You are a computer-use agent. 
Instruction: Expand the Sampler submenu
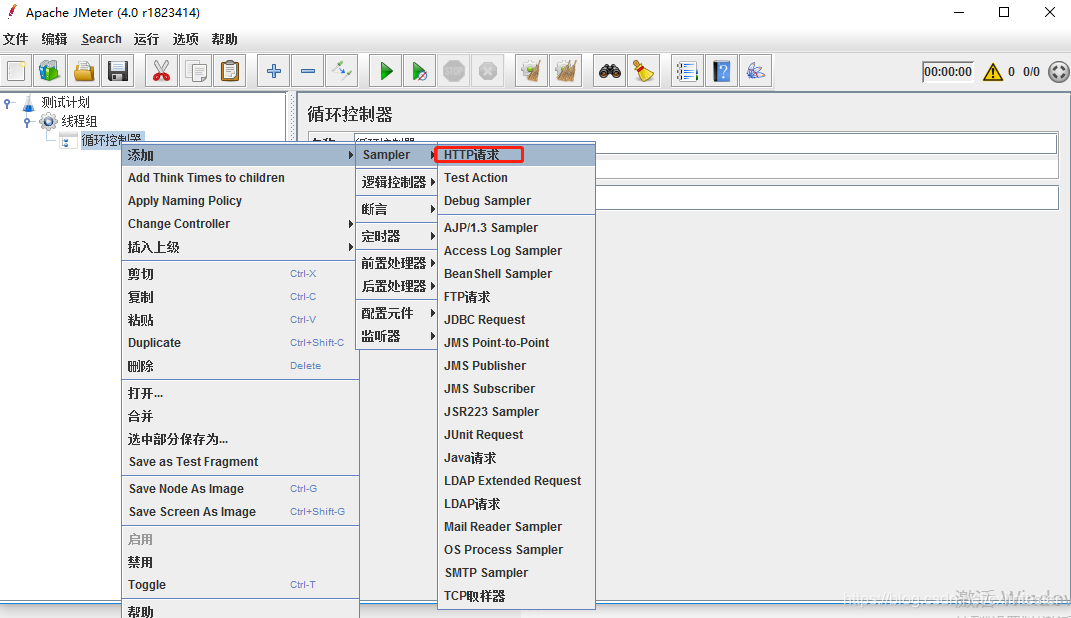(x=397, y=155)
